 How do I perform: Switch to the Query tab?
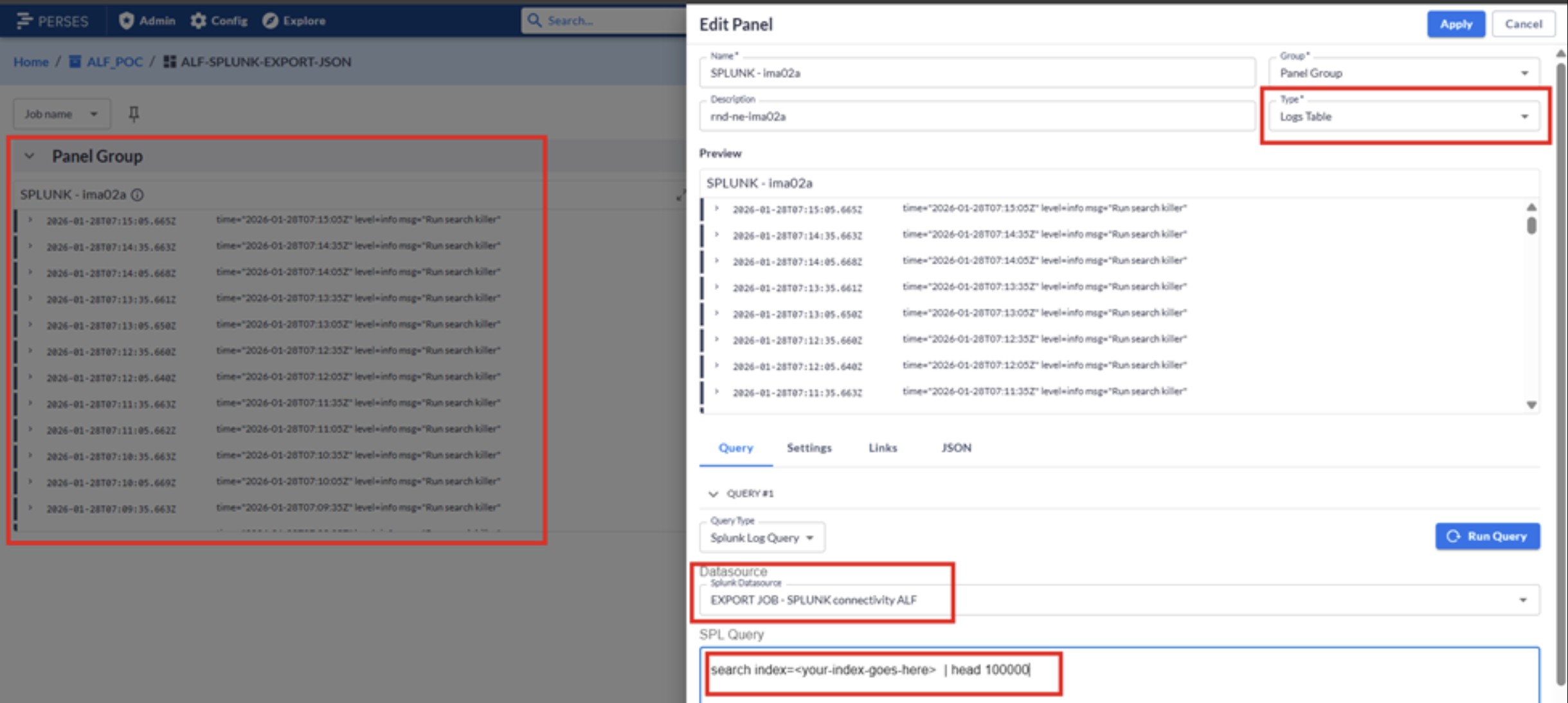coord(735,448)
